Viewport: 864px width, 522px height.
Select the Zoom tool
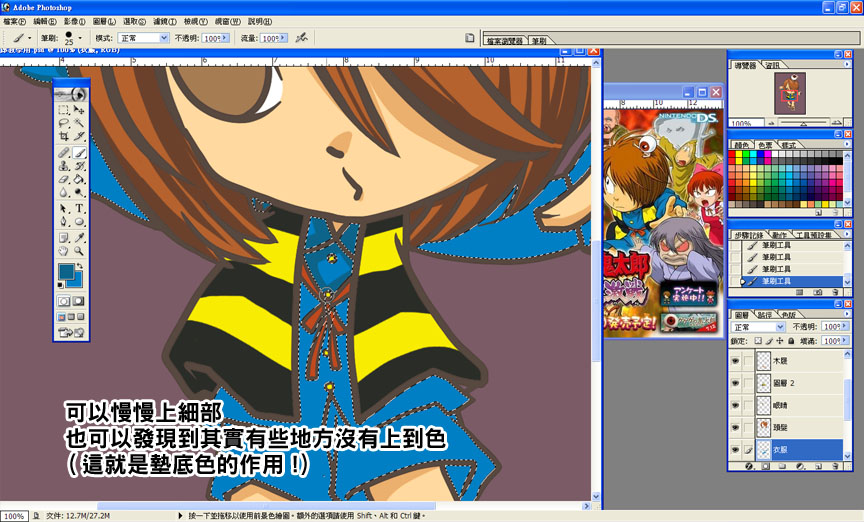coord(79,251)
